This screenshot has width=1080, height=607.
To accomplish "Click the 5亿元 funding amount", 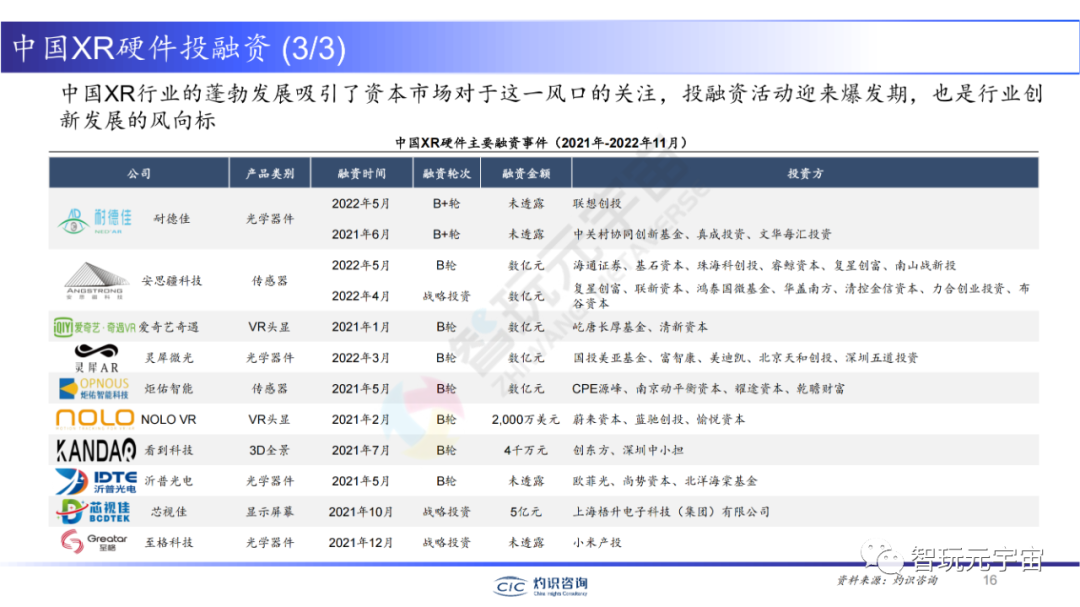I will (x=526, y=512).
